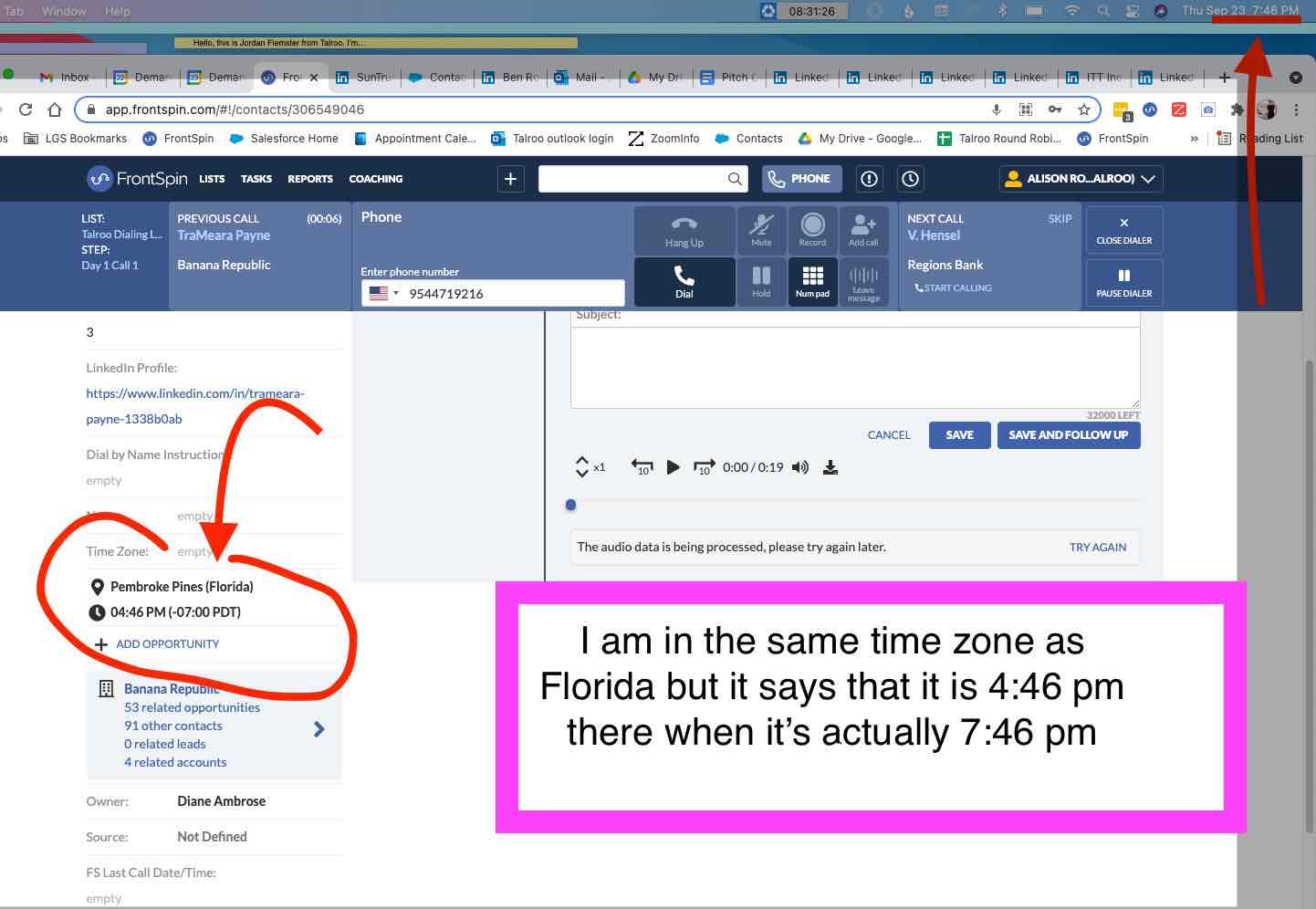Click the FrontSpin logo
Screen dimensions: 1316x909
137,179
